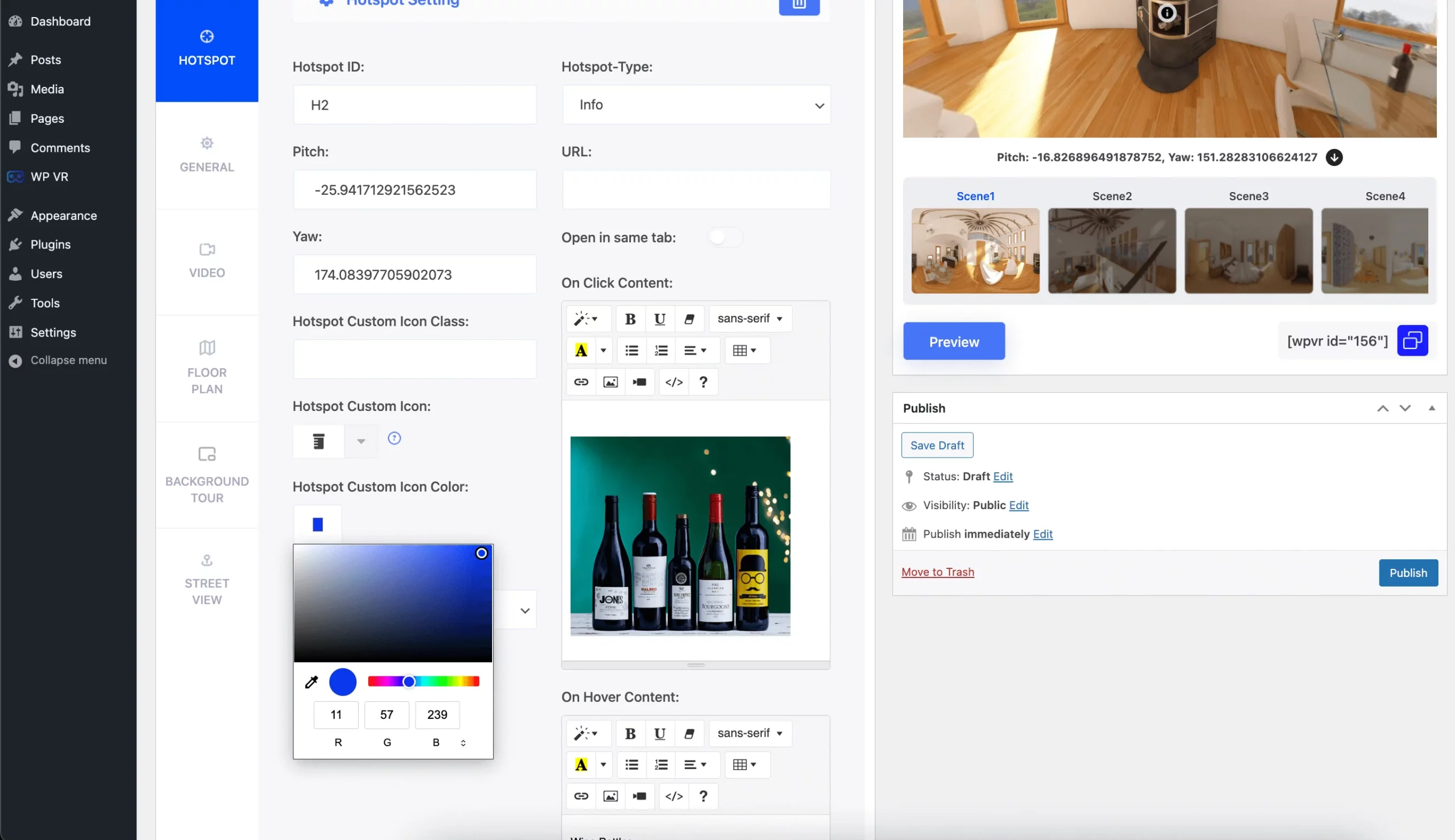Click the Hotspot panel icon in sidebar

(206, 37)
